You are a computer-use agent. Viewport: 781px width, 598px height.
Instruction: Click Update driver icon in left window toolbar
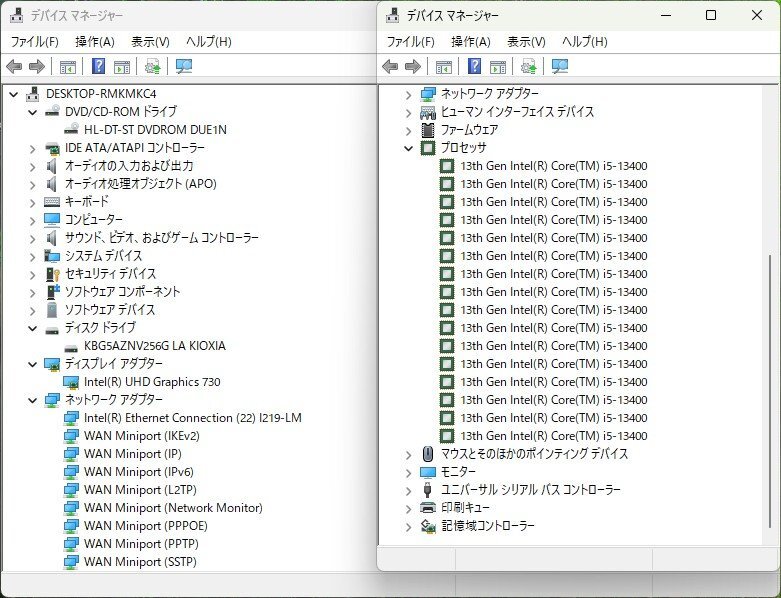click(152, 66)
